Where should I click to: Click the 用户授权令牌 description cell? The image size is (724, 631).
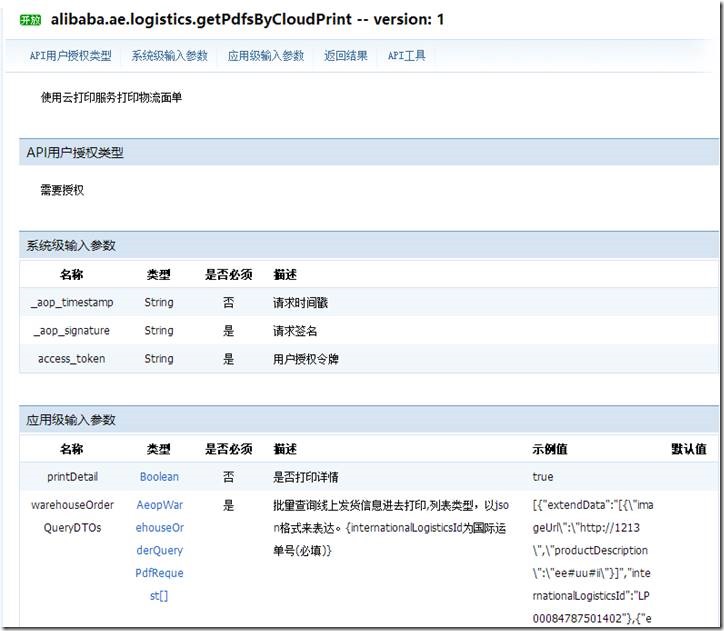306,359
